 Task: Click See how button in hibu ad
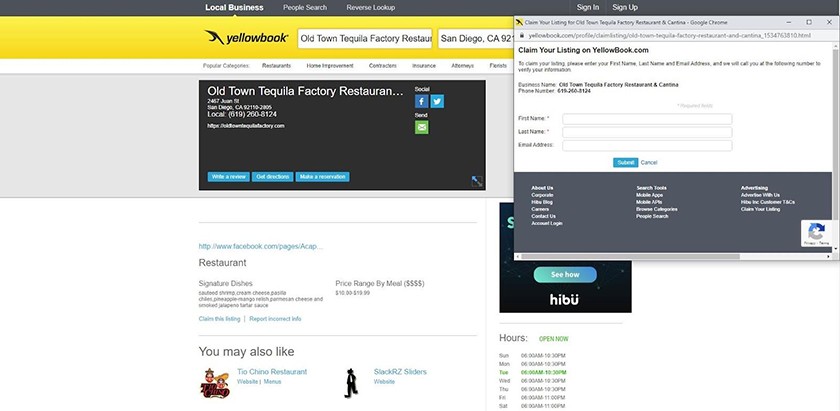pyautogui.click(x=565, y=274)
